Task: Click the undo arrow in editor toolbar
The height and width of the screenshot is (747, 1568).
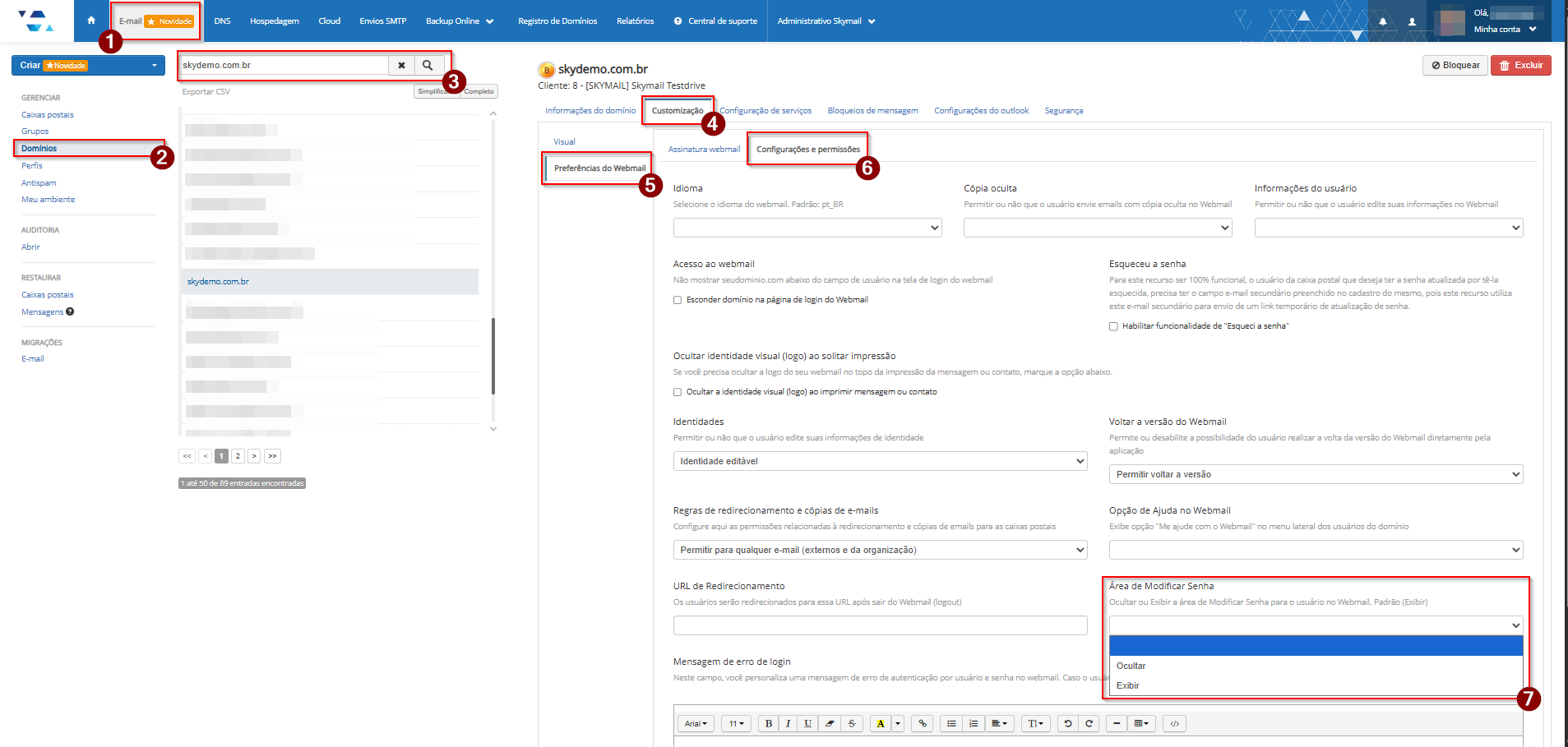Action: click(x=1067, y=724)
